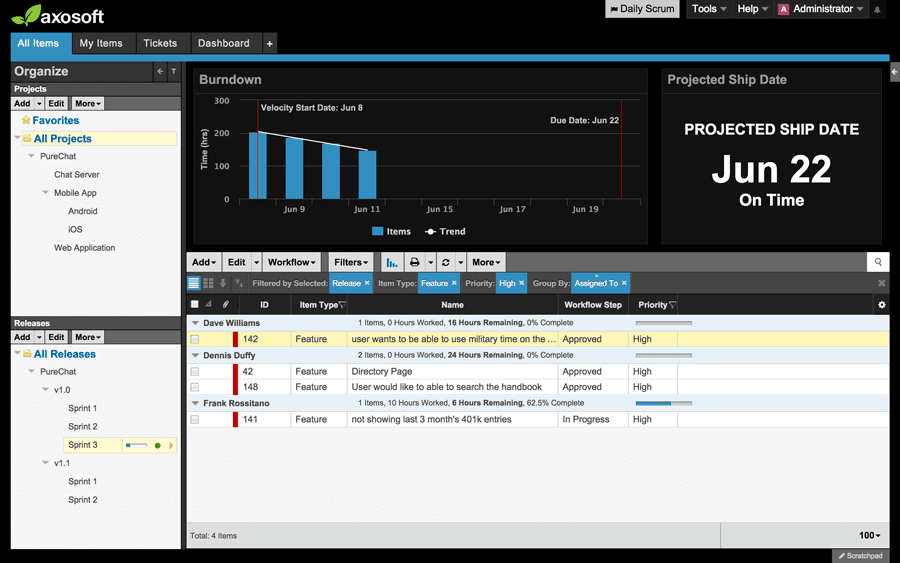The height and width of the screenshot is (563, 900).
Task: Switch to list view icon
Action: [x=194, y=283]
